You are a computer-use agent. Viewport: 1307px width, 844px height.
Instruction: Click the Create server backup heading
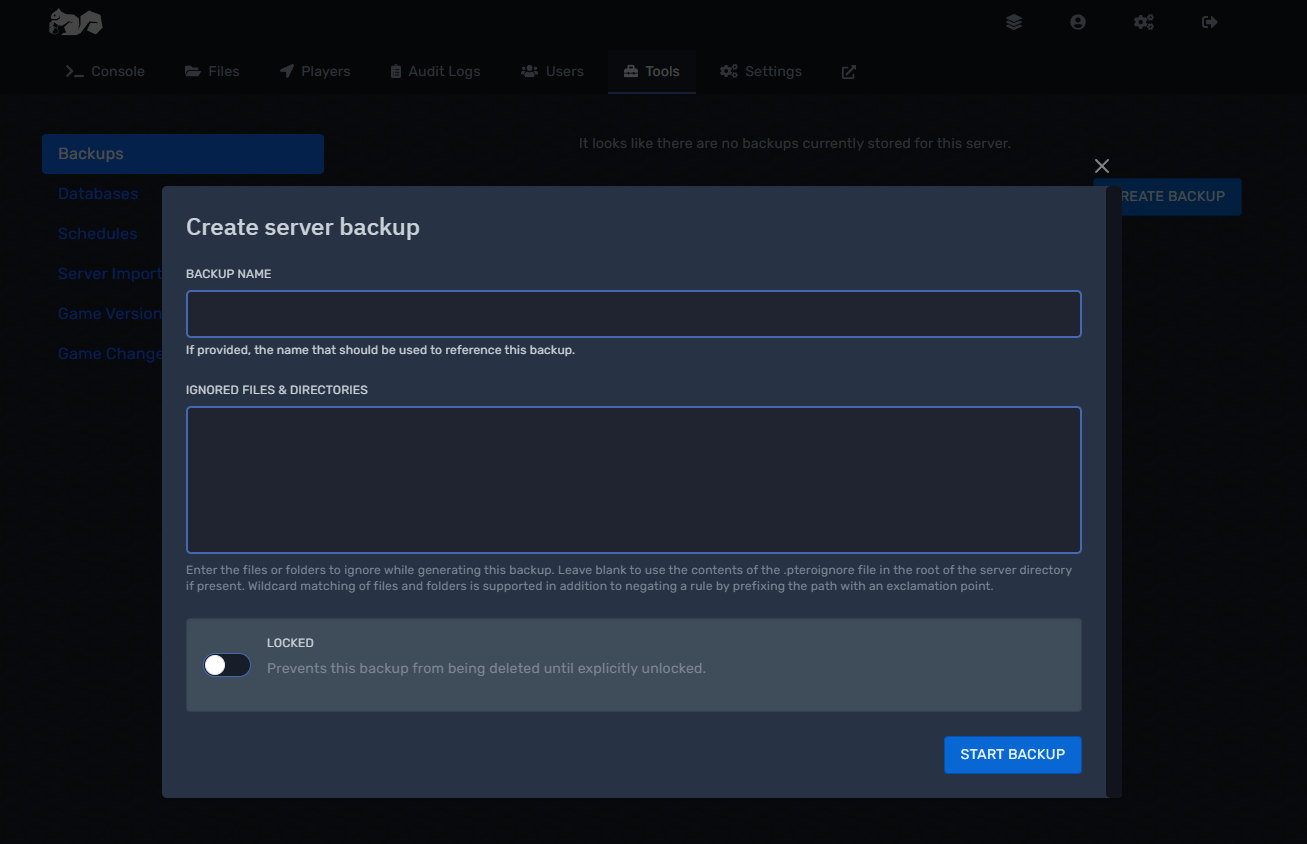pyautogui.click(x=303, y=227)
